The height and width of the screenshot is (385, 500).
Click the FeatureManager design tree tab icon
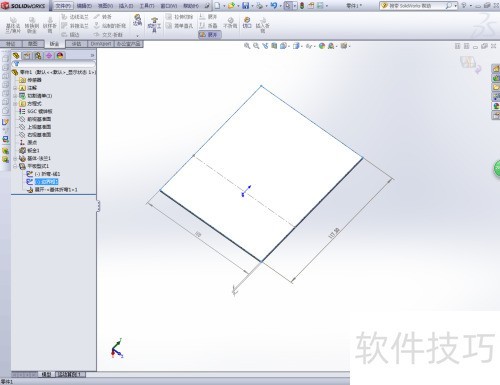16,56
